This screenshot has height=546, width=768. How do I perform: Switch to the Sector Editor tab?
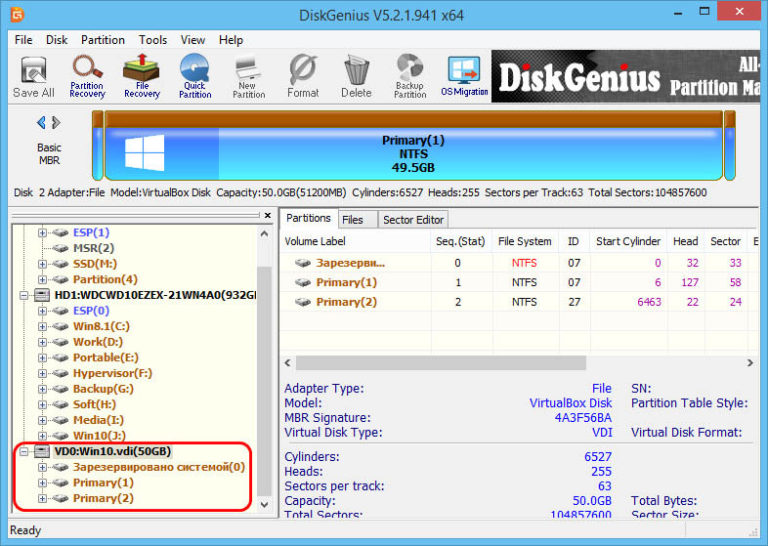(413, 219)
